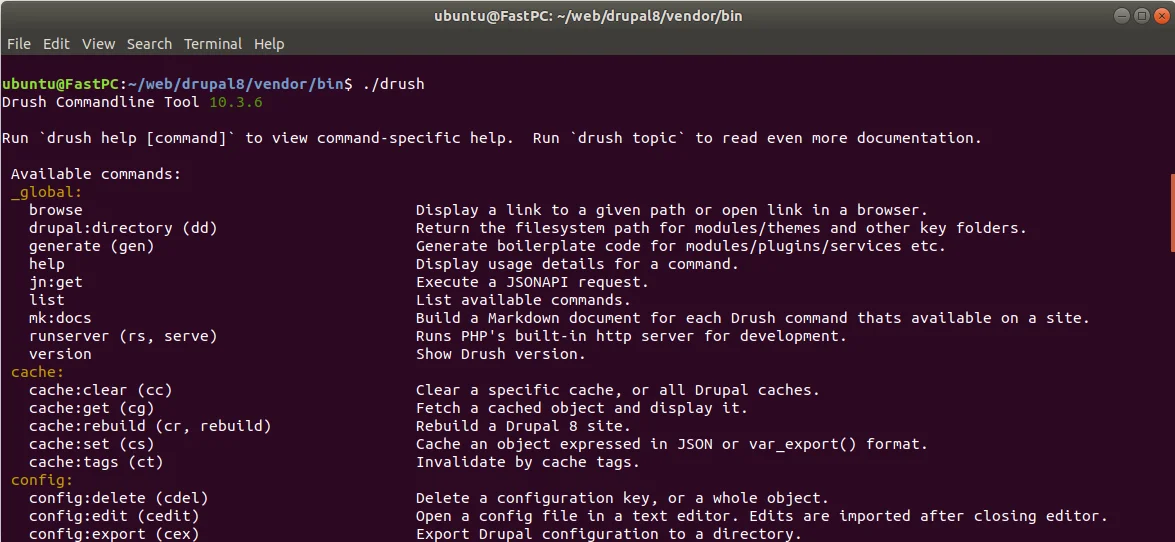Click the cache:rebuild (cr, rebuild) command
Viewport: 1175px width, 542px height.
[x=150, y=426]
